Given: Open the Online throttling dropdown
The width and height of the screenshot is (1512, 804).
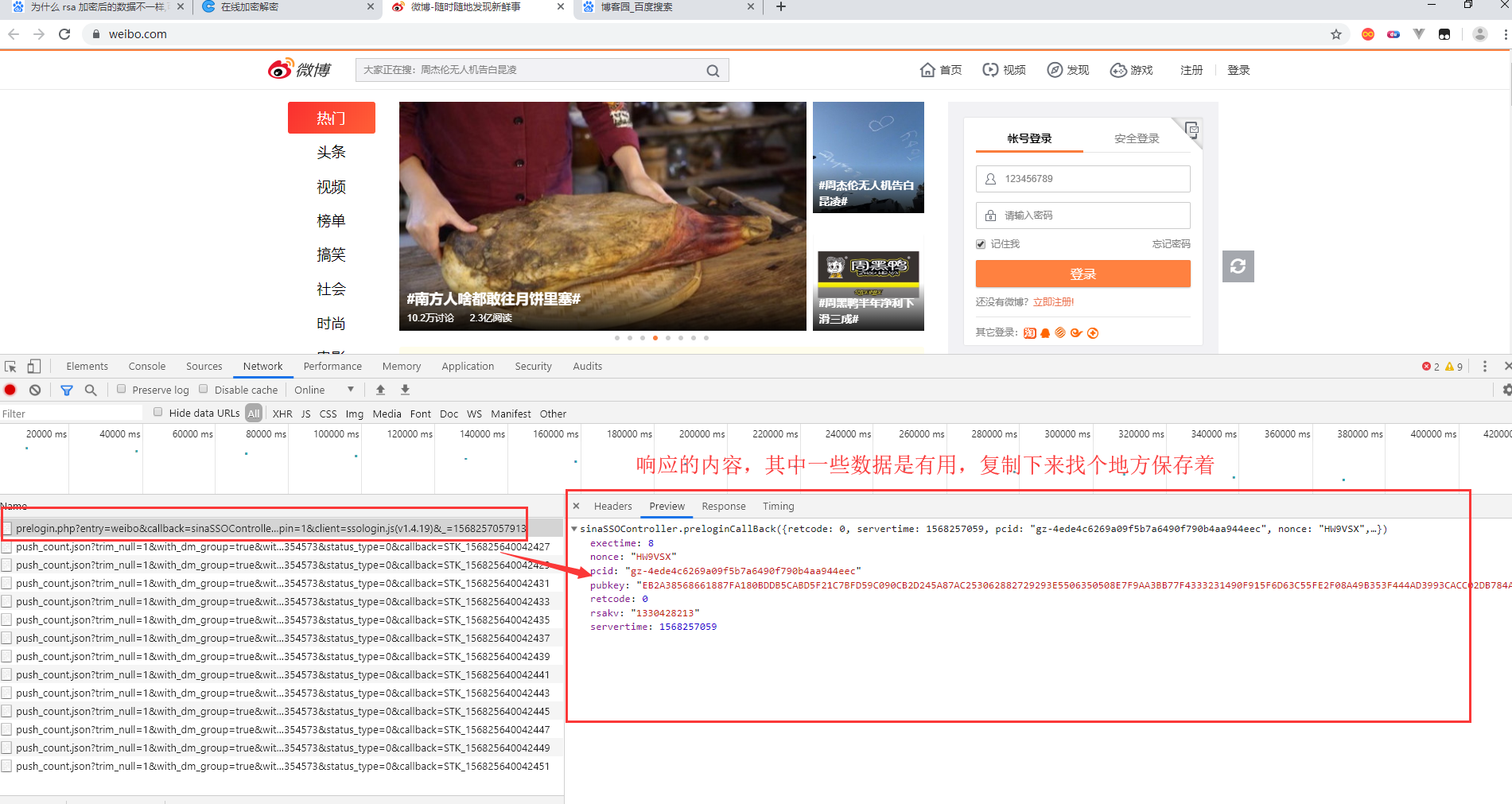Looking at the screenshot, I should click(x=324, y=390).
